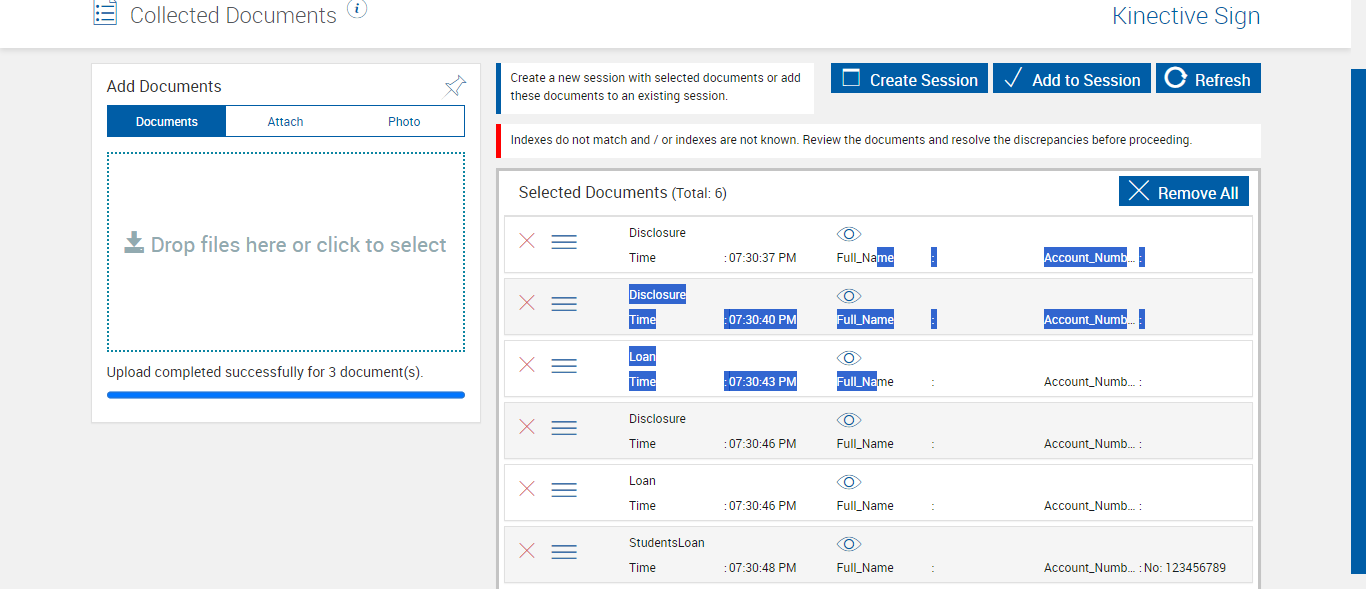
Task: Preview the first Disclosure document via eye icon
Action: [x=849, y=234]
